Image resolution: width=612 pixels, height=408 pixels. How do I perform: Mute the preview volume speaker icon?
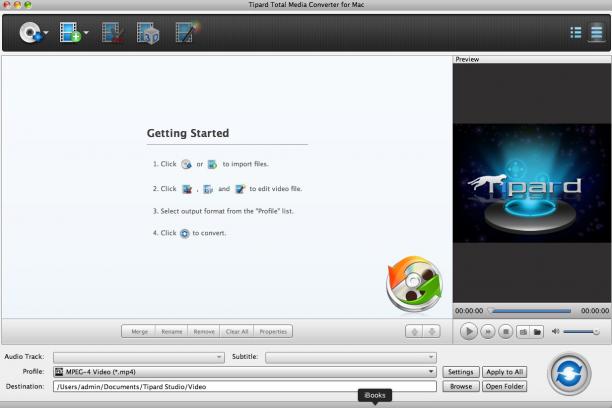[555, 331]
